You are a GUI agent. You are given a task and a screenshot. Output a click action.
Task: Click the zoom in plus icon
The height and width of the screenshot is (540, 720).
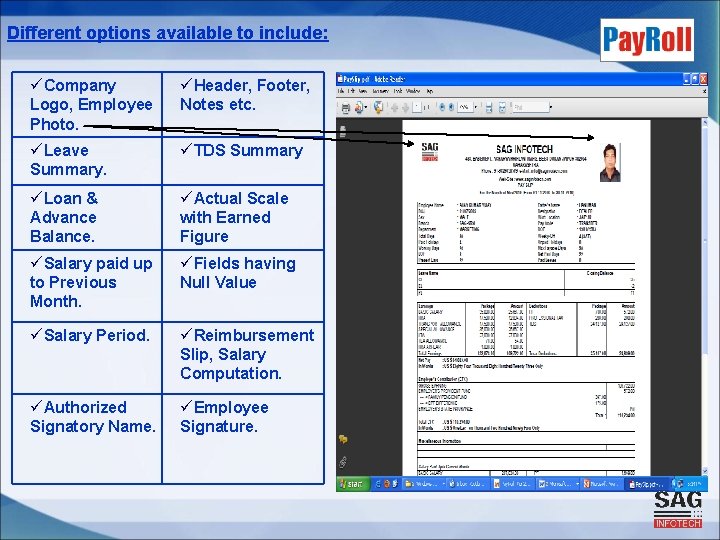coord(451,107)
